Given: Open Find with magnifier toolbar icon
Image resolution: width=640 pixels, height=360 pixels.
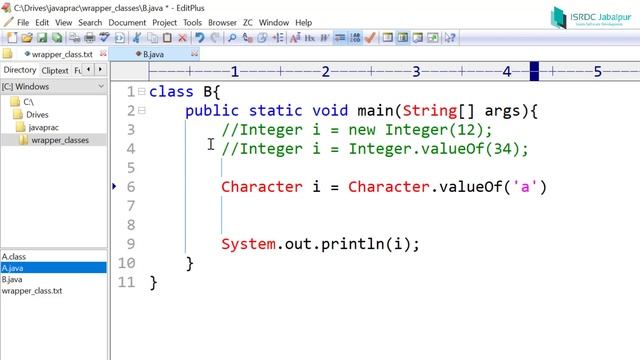Looking at the screenshot, I should pos(232,38).
